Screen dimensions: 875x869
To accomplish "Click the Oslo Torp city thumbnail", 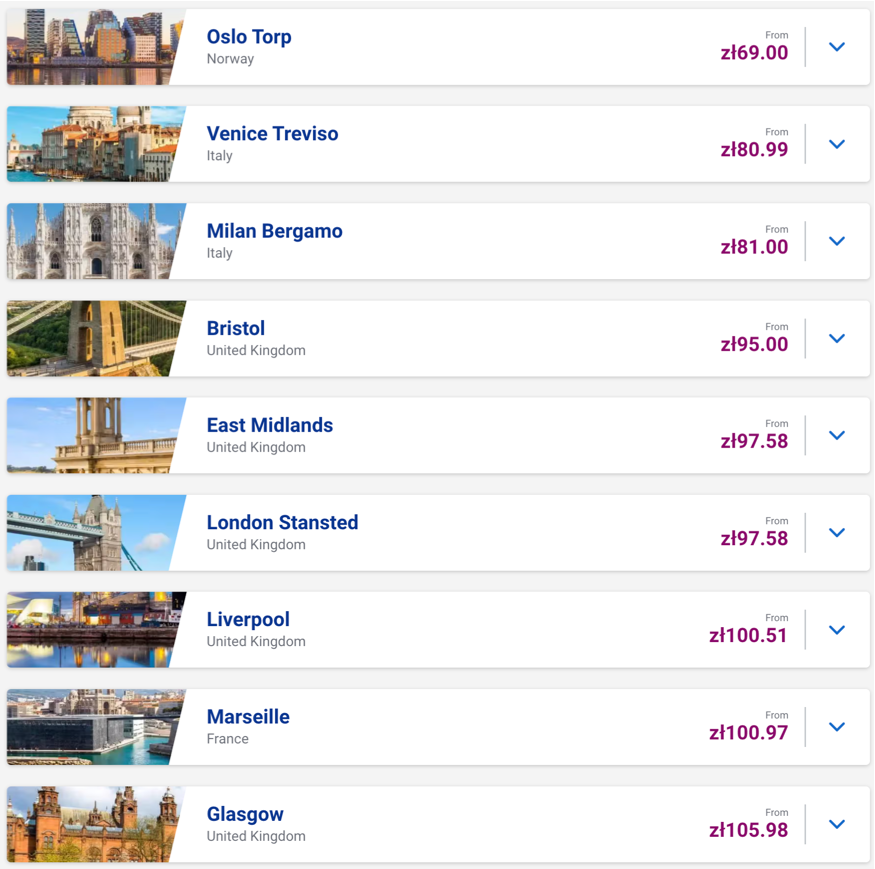I will click(x=92, y=47).
